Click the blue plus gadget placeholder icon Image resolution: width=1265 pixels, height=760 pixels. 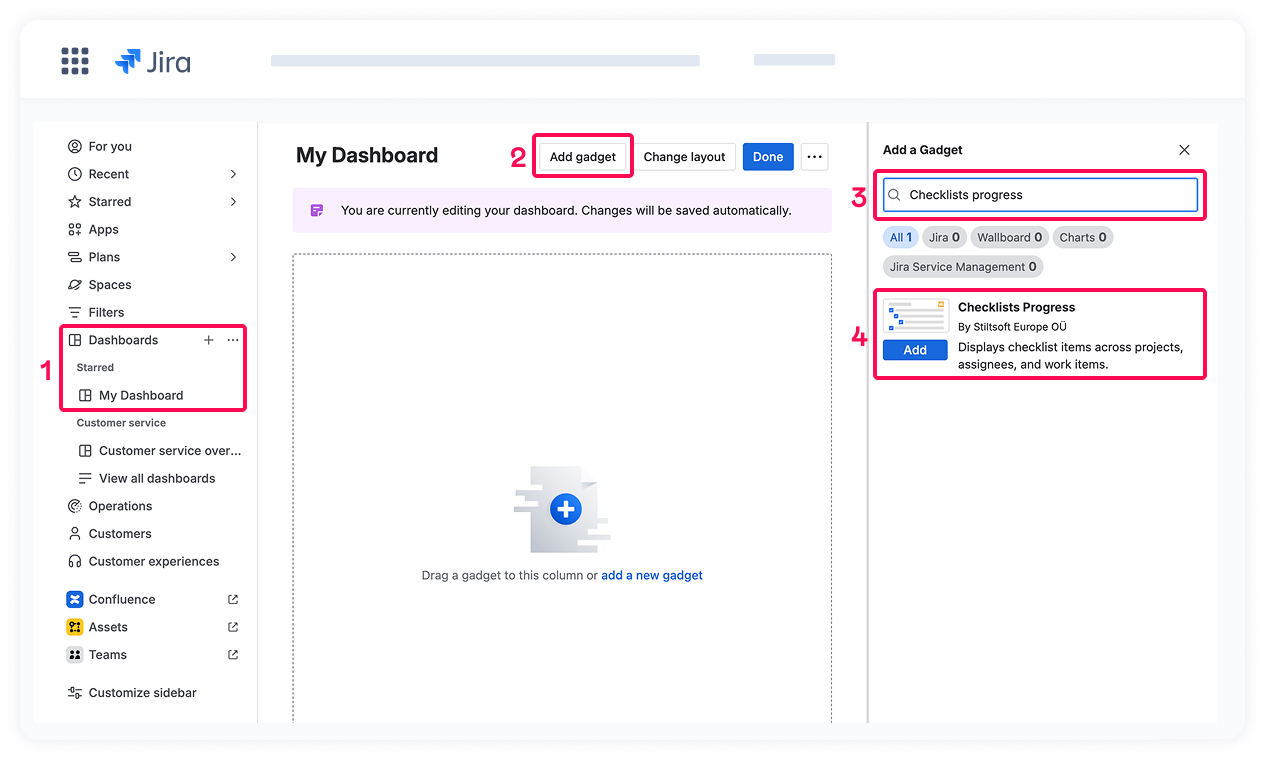coord(566,510)
